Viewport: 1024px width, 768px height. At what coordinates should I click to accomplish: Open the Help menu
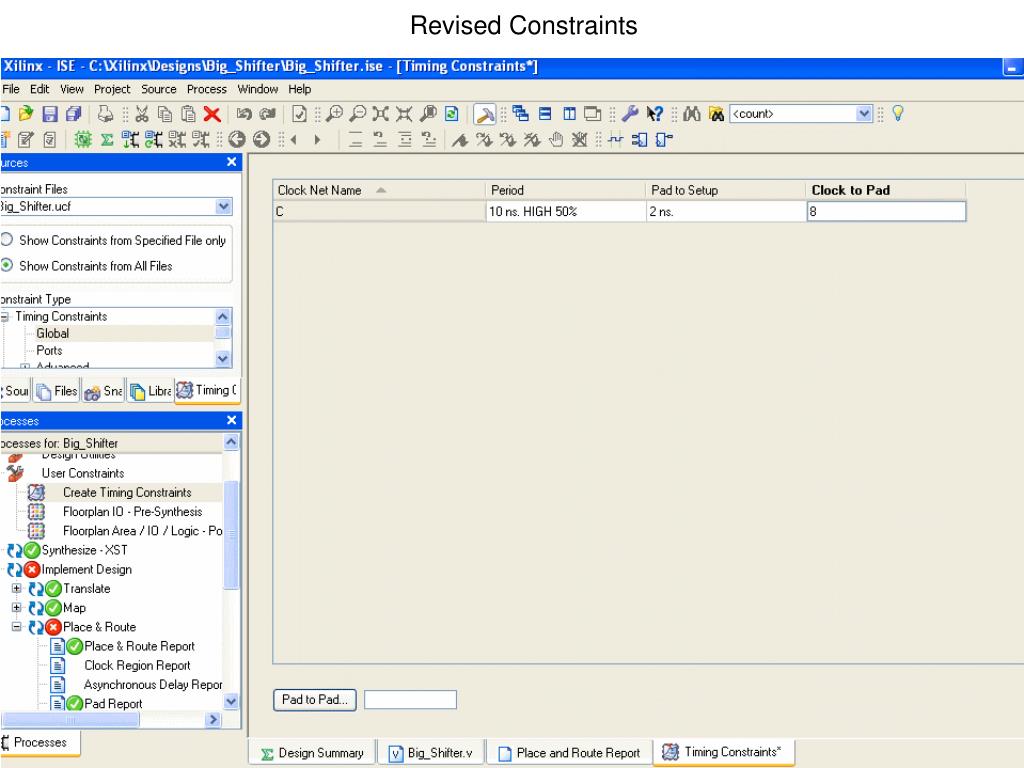[300, 89]
